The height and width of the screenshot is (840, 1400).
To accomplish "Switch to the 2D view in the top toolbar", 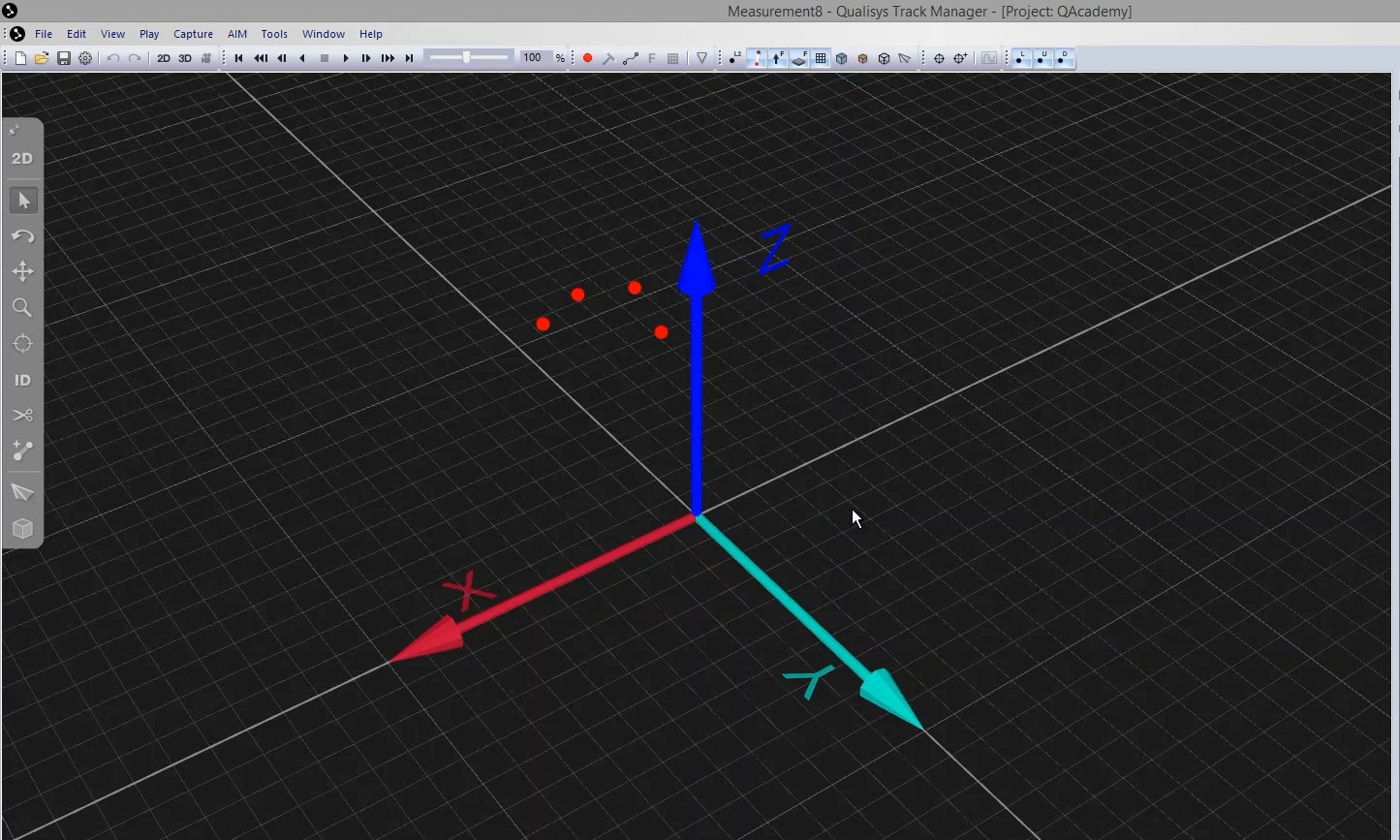I will tap(164, 58).
